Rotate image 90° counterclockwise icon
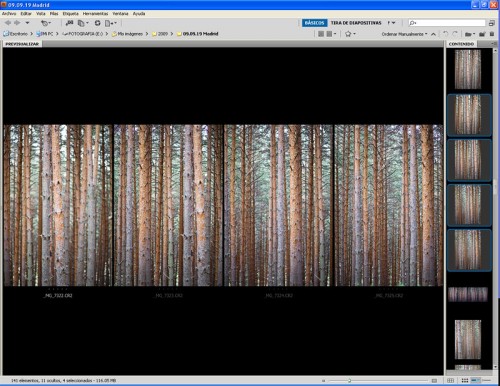This screenshot has height=386, width=500. [x=446, y=34]
